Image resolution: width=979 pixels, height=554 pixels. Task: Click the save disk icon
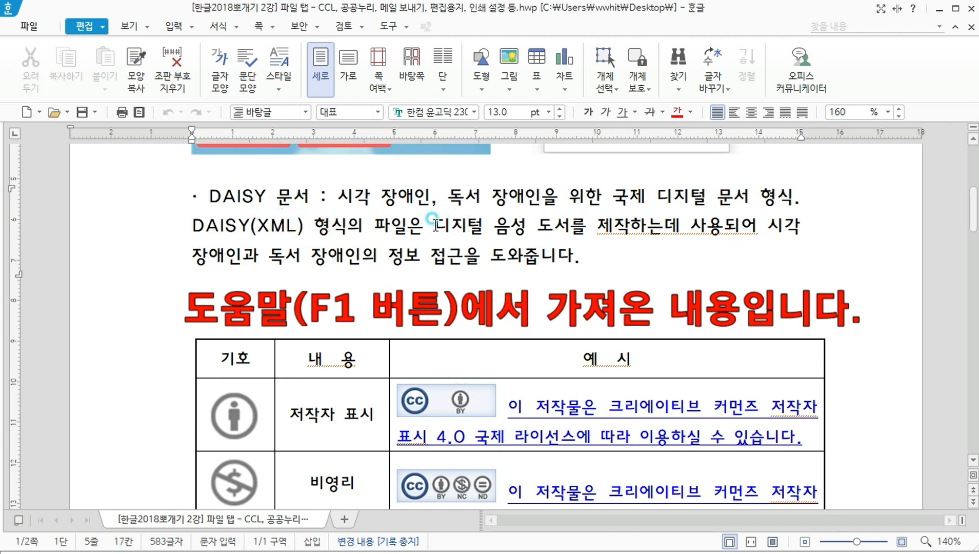click(82, 112)
